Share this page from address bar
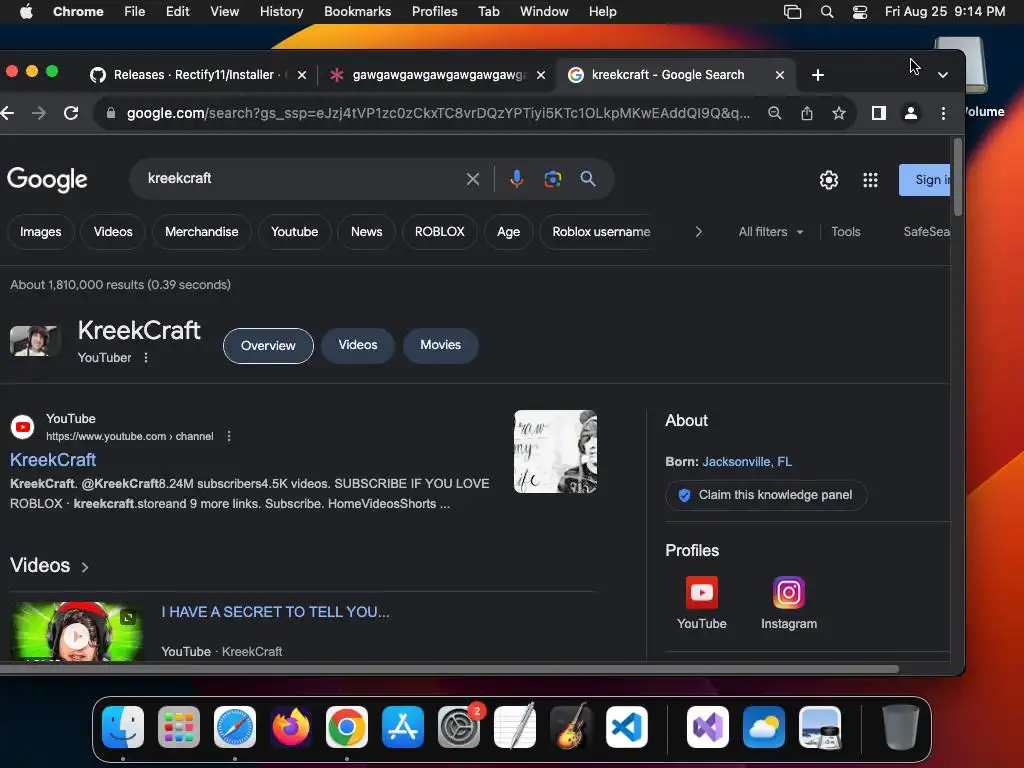The image size is (1024, 768). tap(807, 113)
